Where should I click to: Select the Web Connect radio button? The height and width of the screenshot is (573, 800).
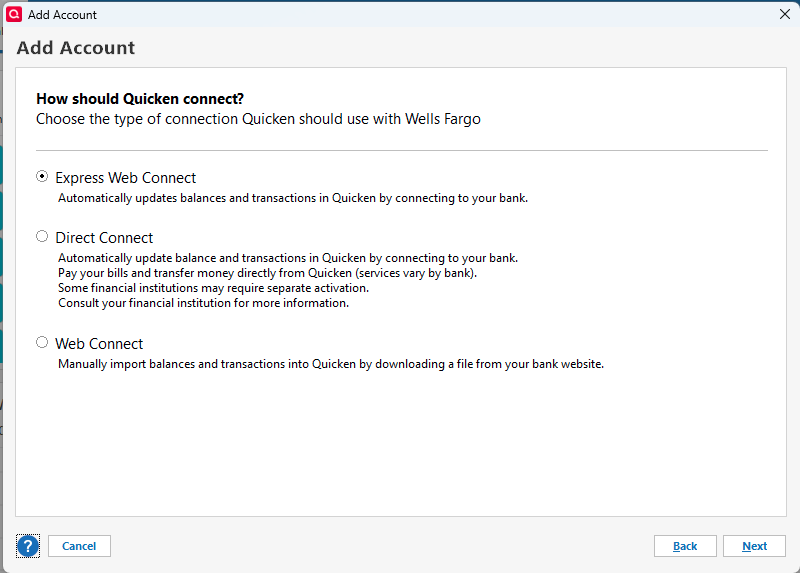pos(42,342)
